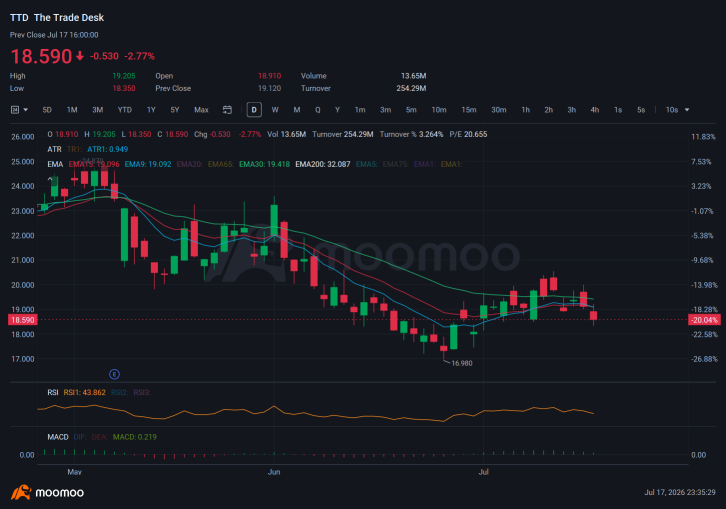The image size is (726, 509).
Task: Switch to the weekly W chart tab
Action: click(275, 110)
